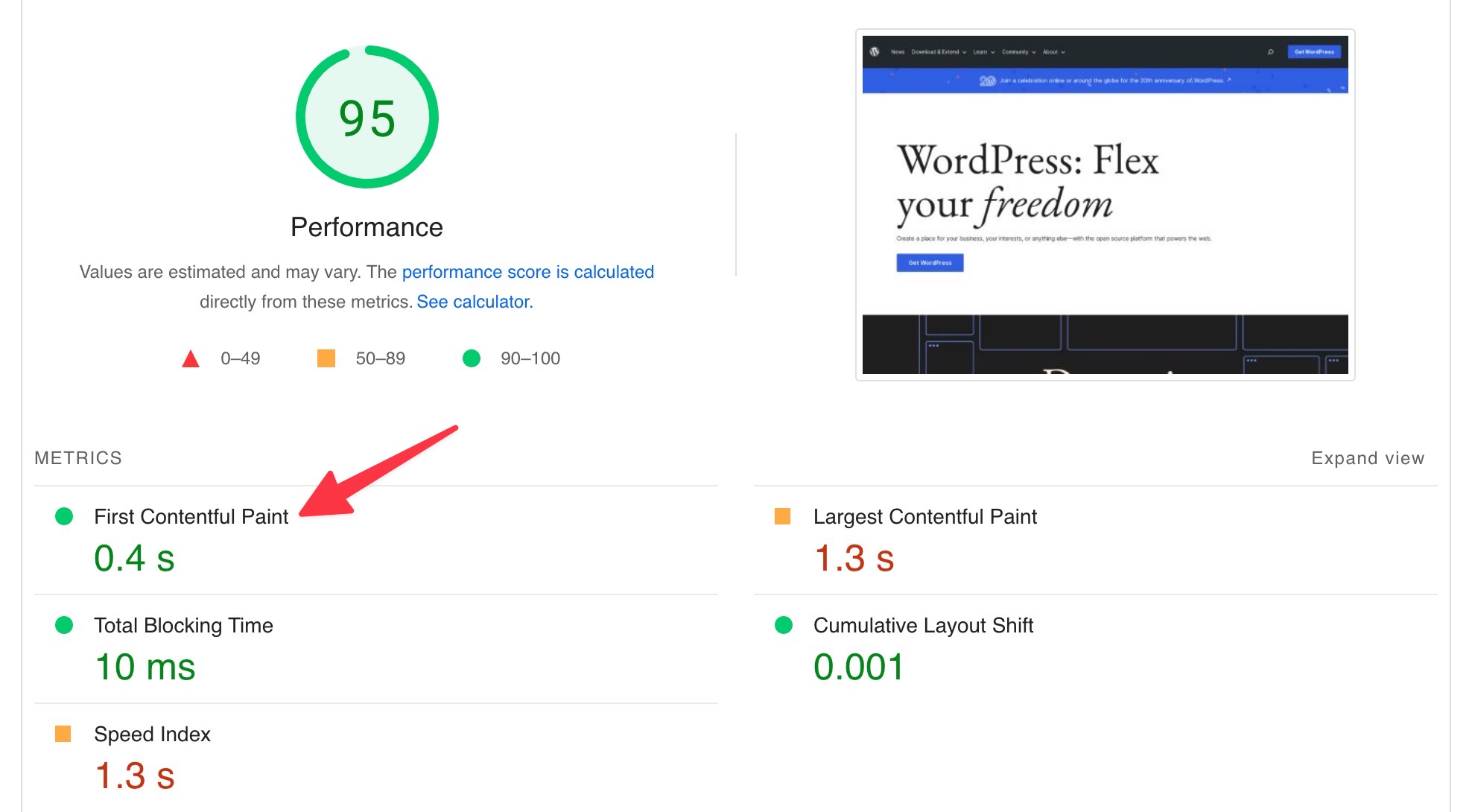The height and width of the screenshot is (812, 1472).
Task: Expand the First Contentful Paint metric row
Action: pyautogui.click(x=191, y=516)
